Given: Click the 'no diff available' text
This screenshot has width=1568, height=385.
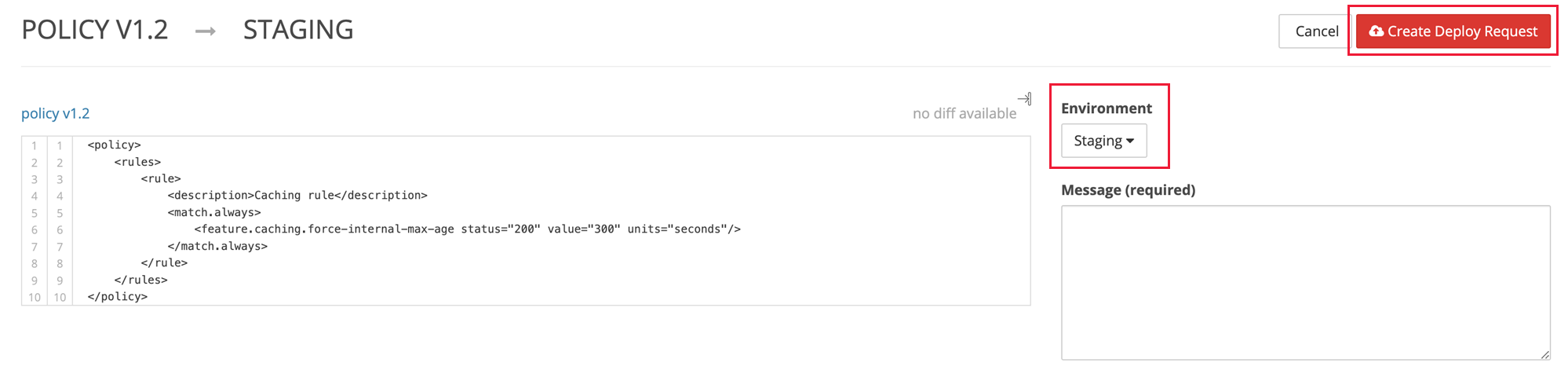Looking at the screenshot, I should [965, 113].
